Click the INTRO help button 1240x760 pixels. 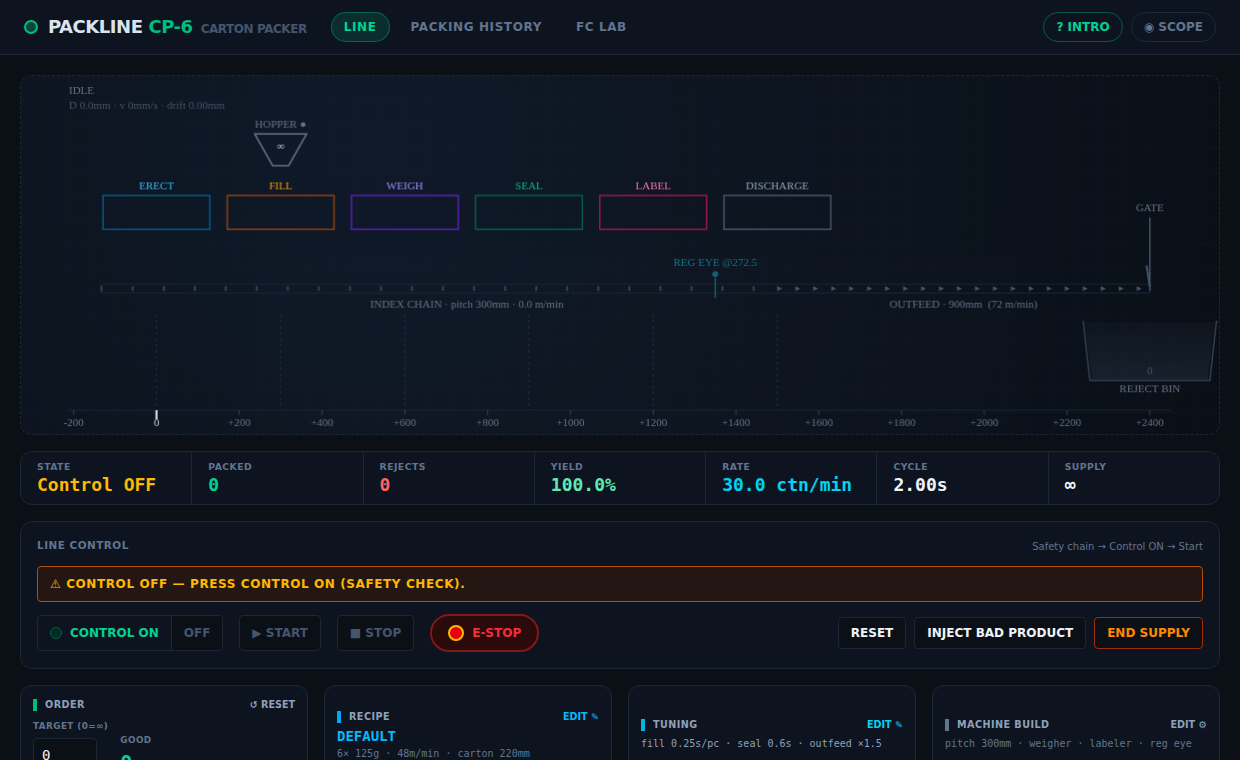[1082, 27]
